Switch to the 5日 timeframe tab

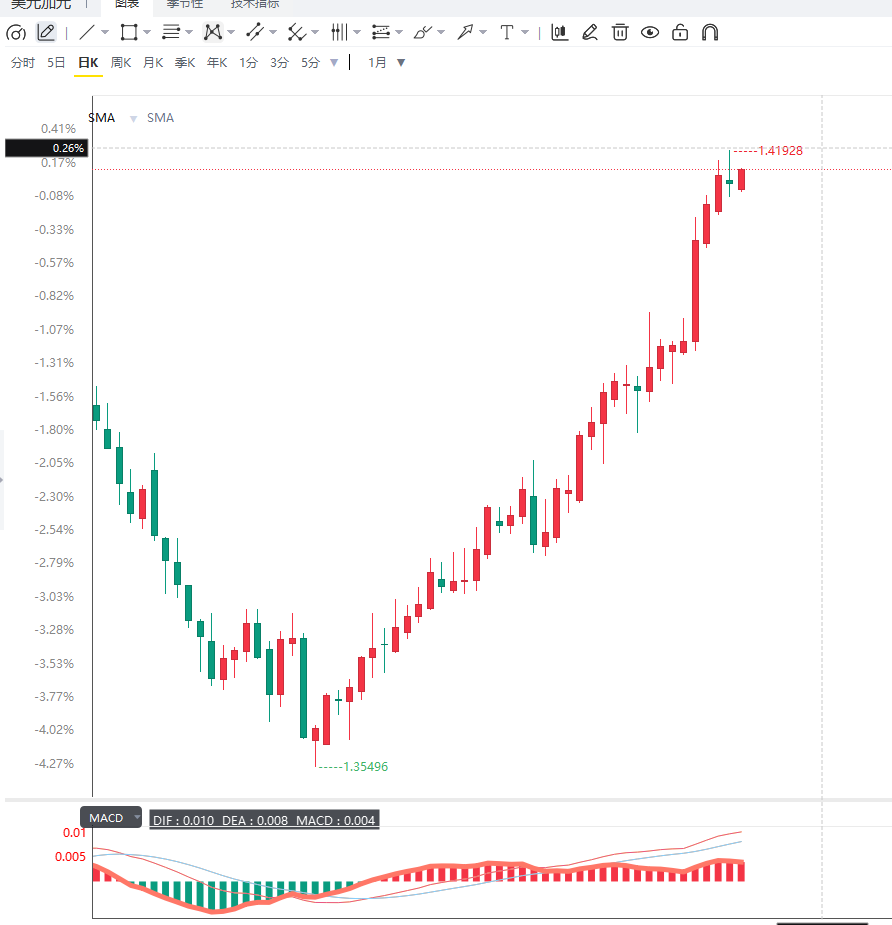(56, 63)
